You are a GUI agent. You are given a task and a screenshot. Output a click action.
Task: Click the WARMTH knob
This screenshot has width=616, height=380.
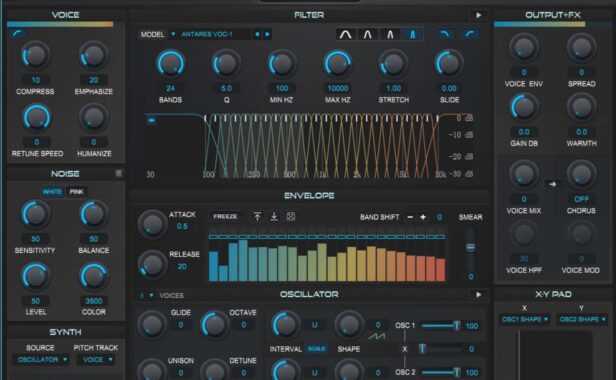coord(581,107)
